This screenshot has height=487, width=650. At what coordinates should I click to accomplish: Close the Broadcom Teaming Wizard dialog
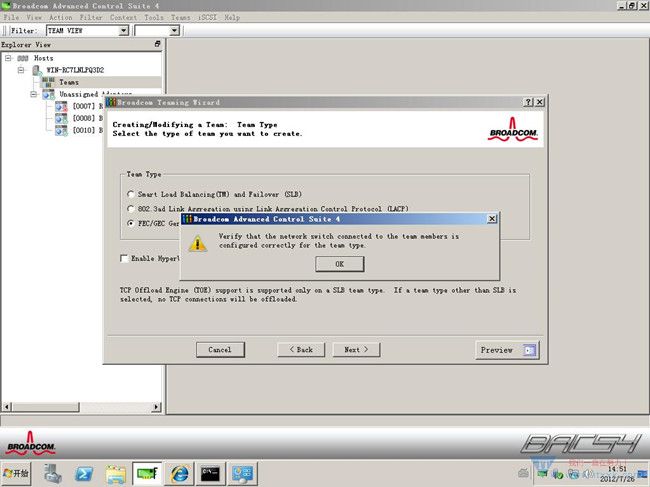(539, 102)
